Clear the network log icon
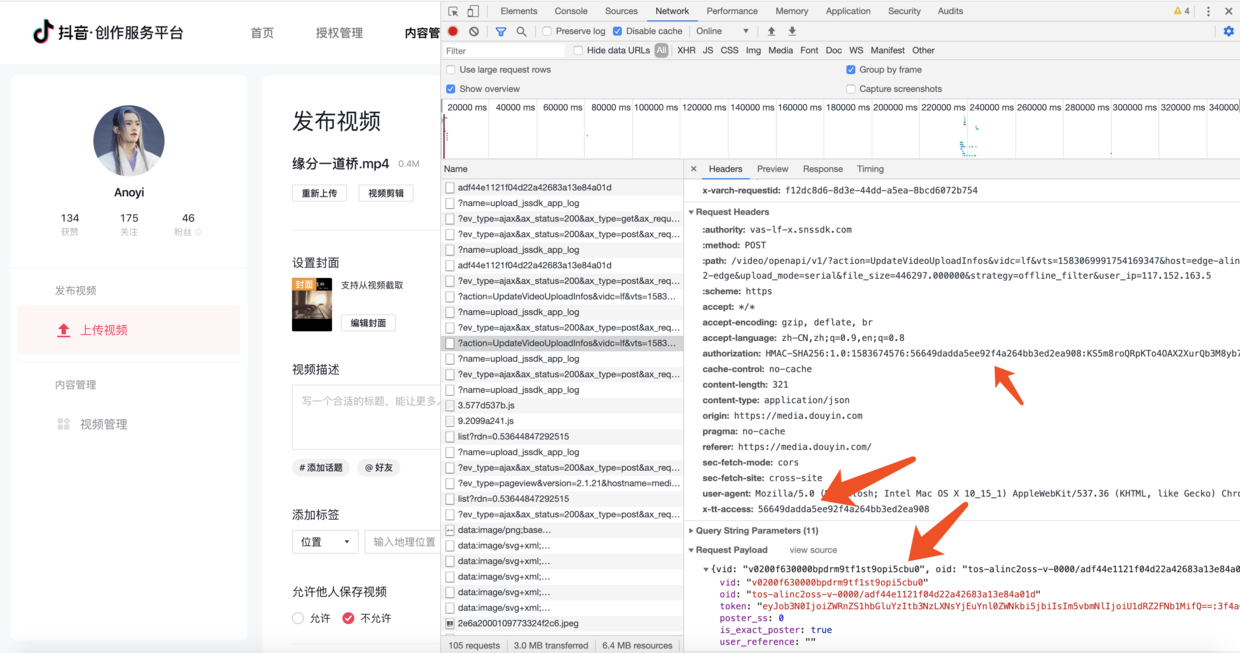1240x653 pixels. point(474,31)
